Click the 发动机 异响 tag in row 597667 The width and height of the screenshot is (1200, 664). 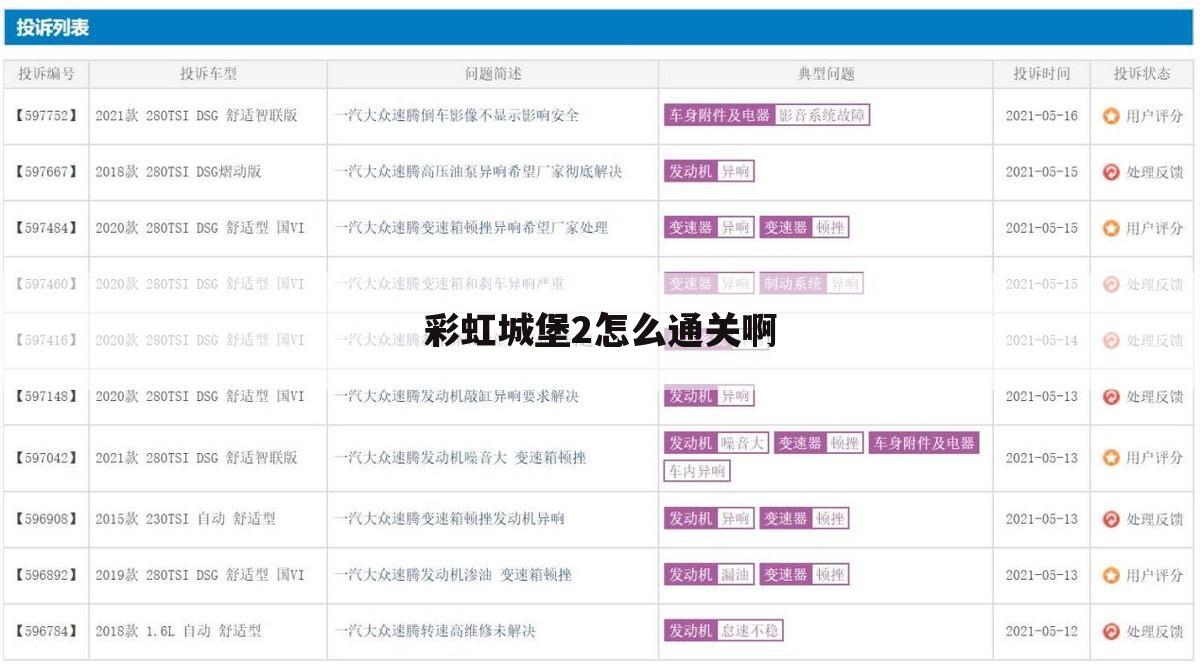[x=709, y=171]
